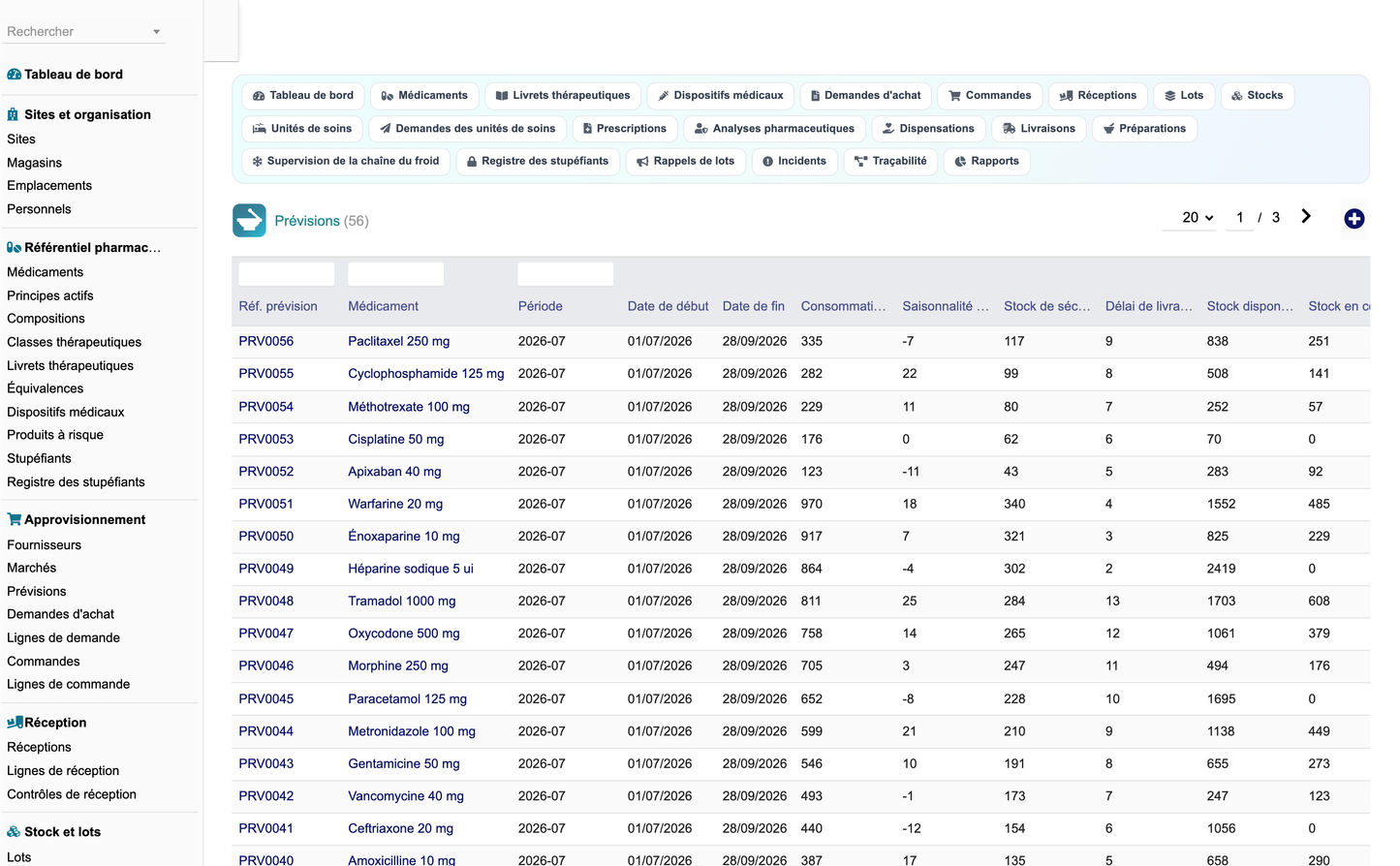
Task: Open Demandes des unités de soins
Action: [x=468, y=129]
